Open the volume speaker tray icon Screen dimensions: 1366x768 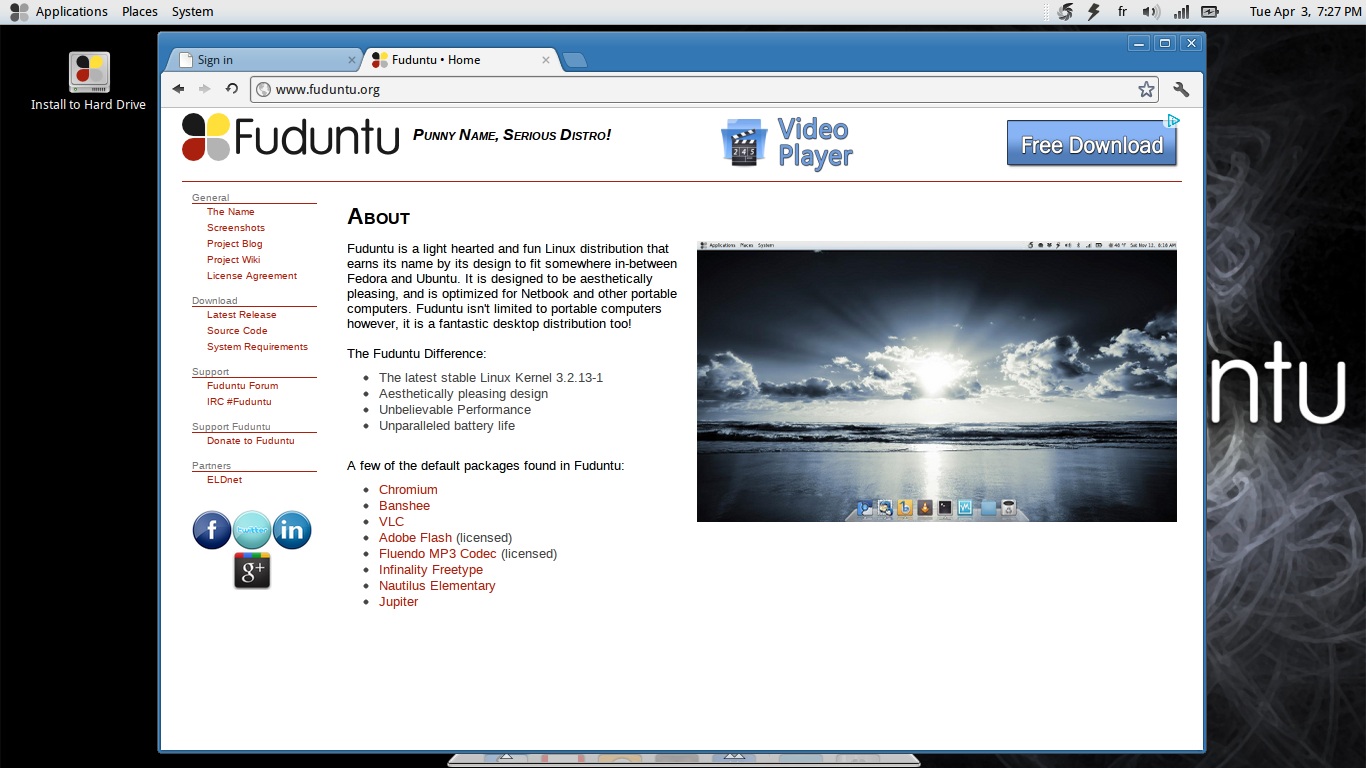click(x=1151, y=12)
